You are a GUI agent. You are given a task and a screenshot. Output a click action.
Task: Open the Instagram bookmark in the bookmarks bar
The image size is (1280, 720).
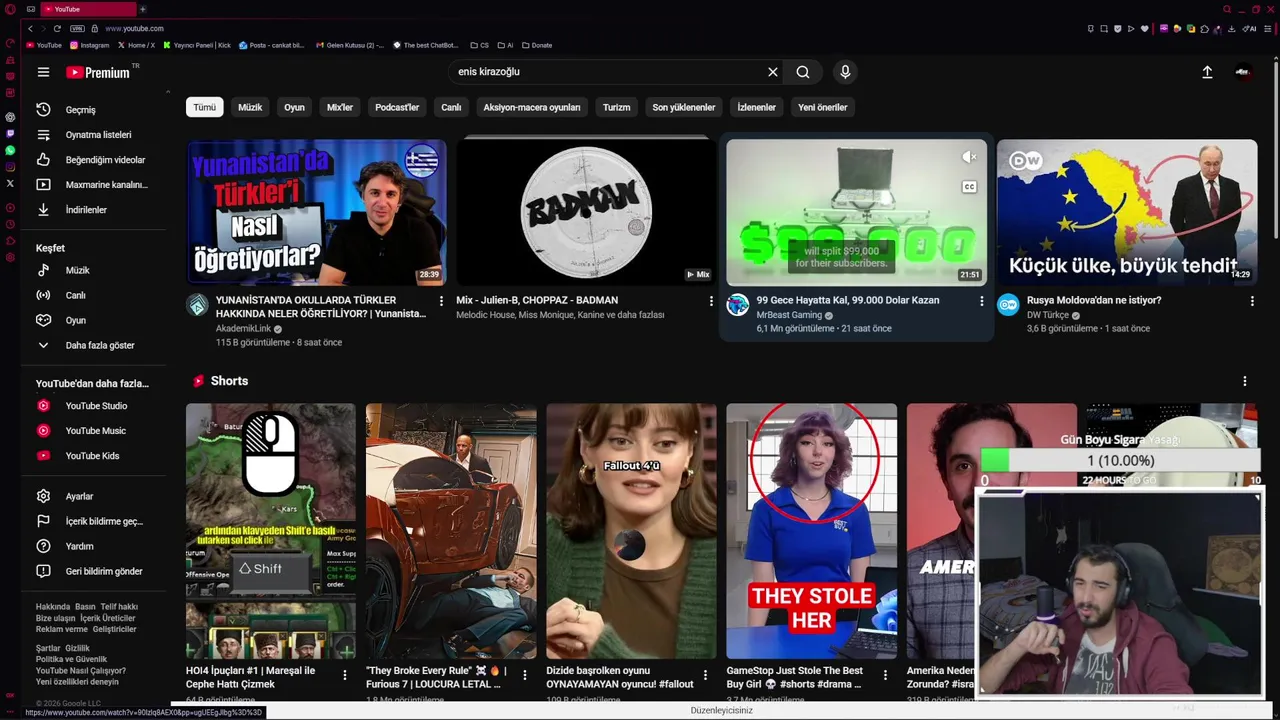(x=90, y=45)
